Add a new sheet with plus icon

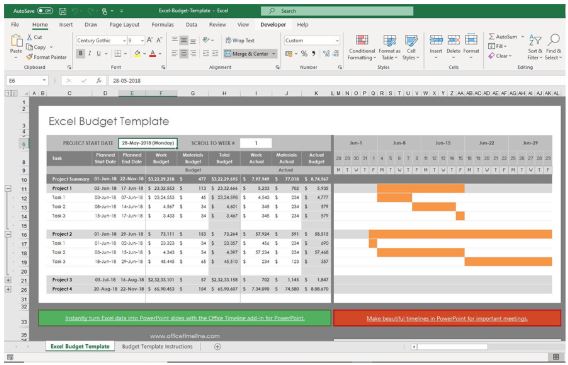pyautogui.click(x=217, y=347)
